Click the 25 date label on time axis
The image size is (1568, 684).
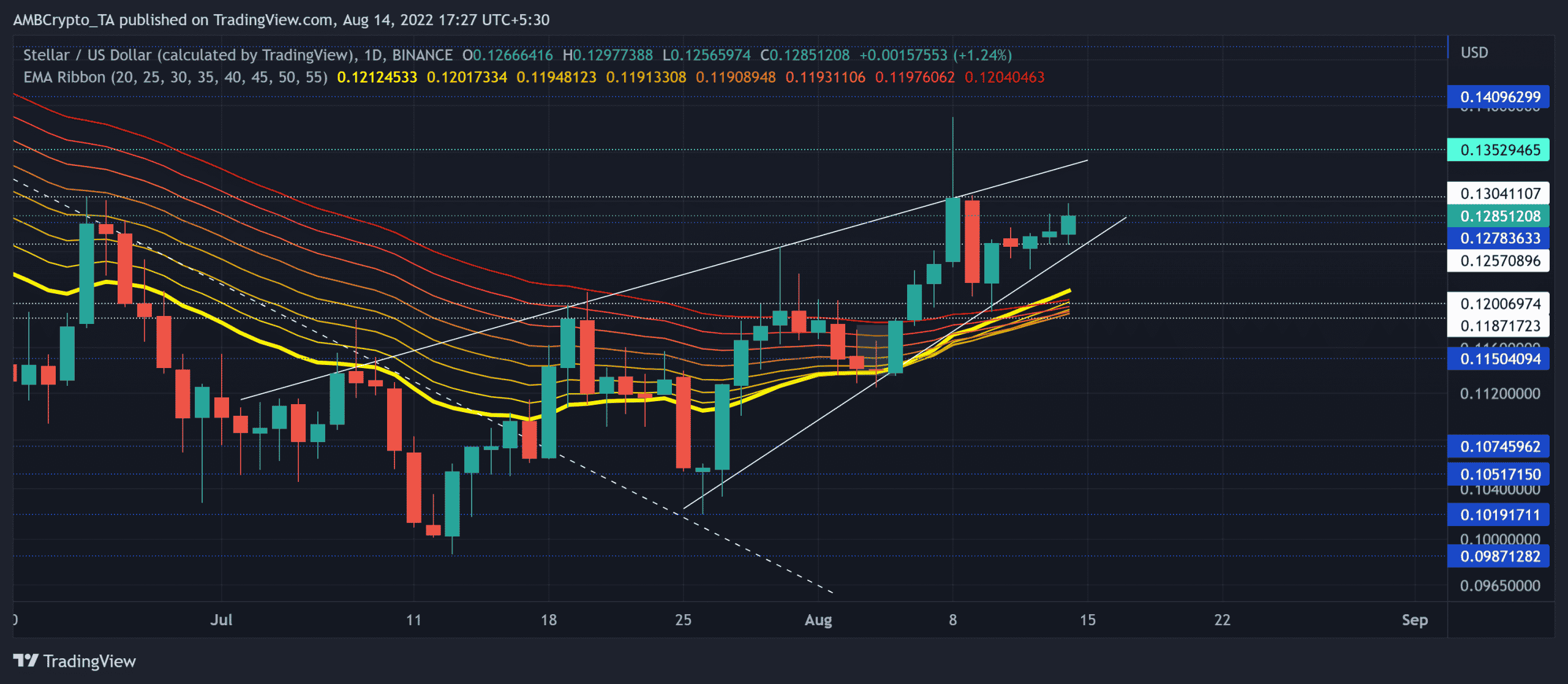(684, 620)
